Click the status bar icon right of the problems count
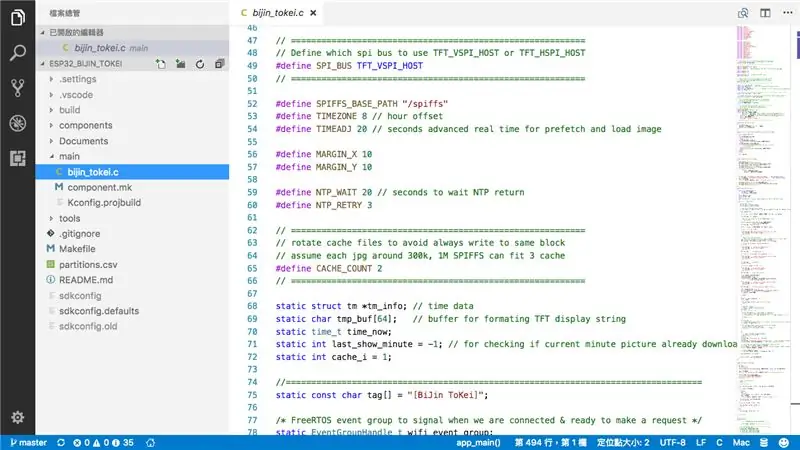 tap(151, 442)
